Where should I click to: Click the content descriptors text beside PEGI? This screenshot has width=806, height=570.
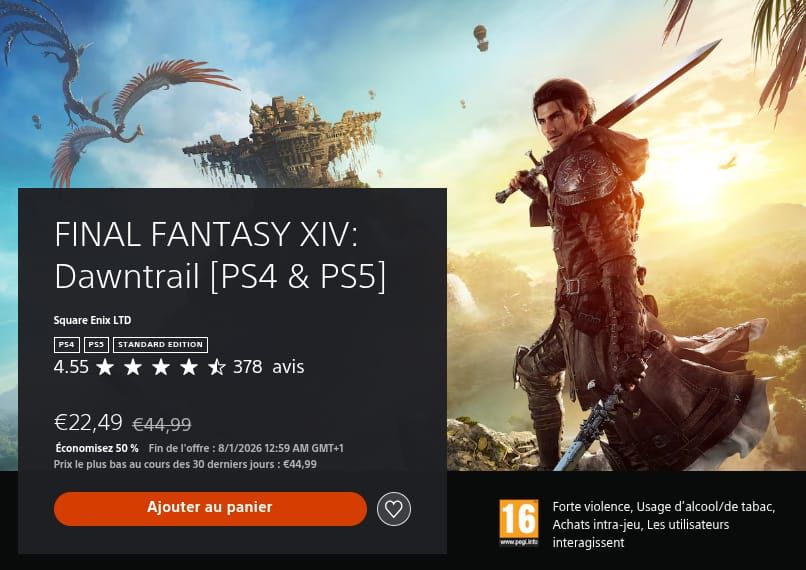pos(664,525)
